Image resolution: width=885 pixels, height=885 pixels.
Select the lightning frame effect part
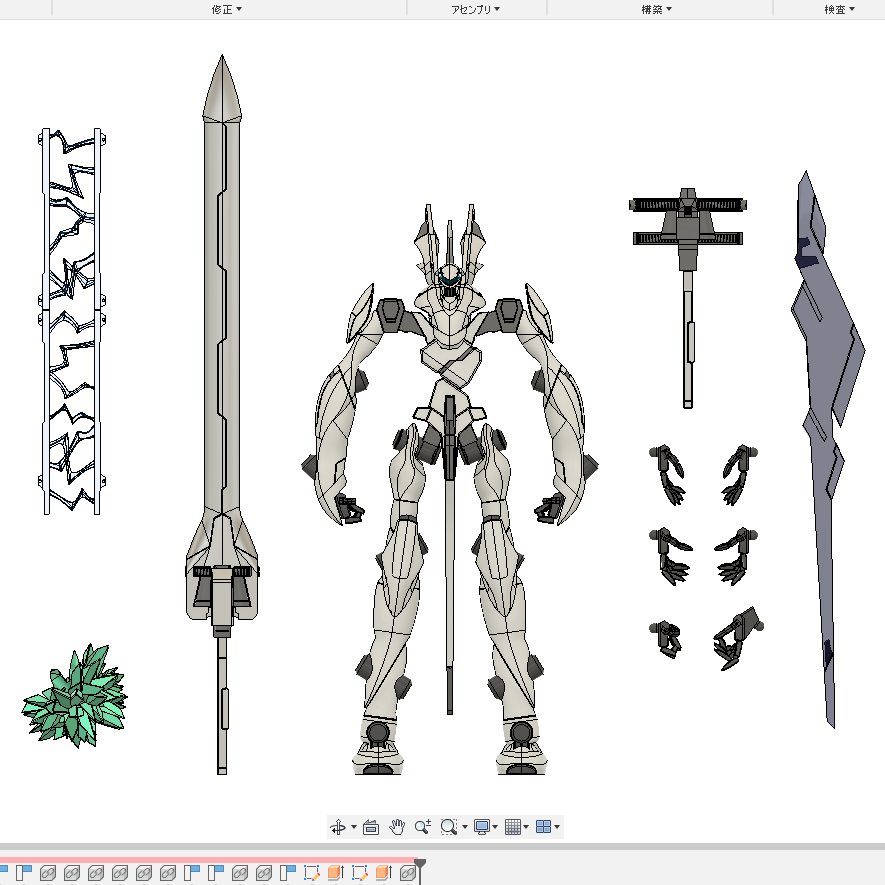(x=72, y=321)
